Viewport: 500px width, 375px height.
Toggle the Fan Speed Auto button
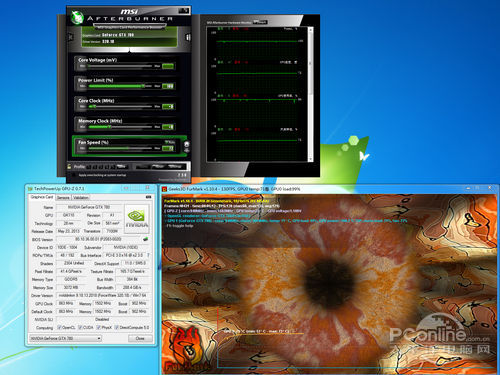coord(170,142)
